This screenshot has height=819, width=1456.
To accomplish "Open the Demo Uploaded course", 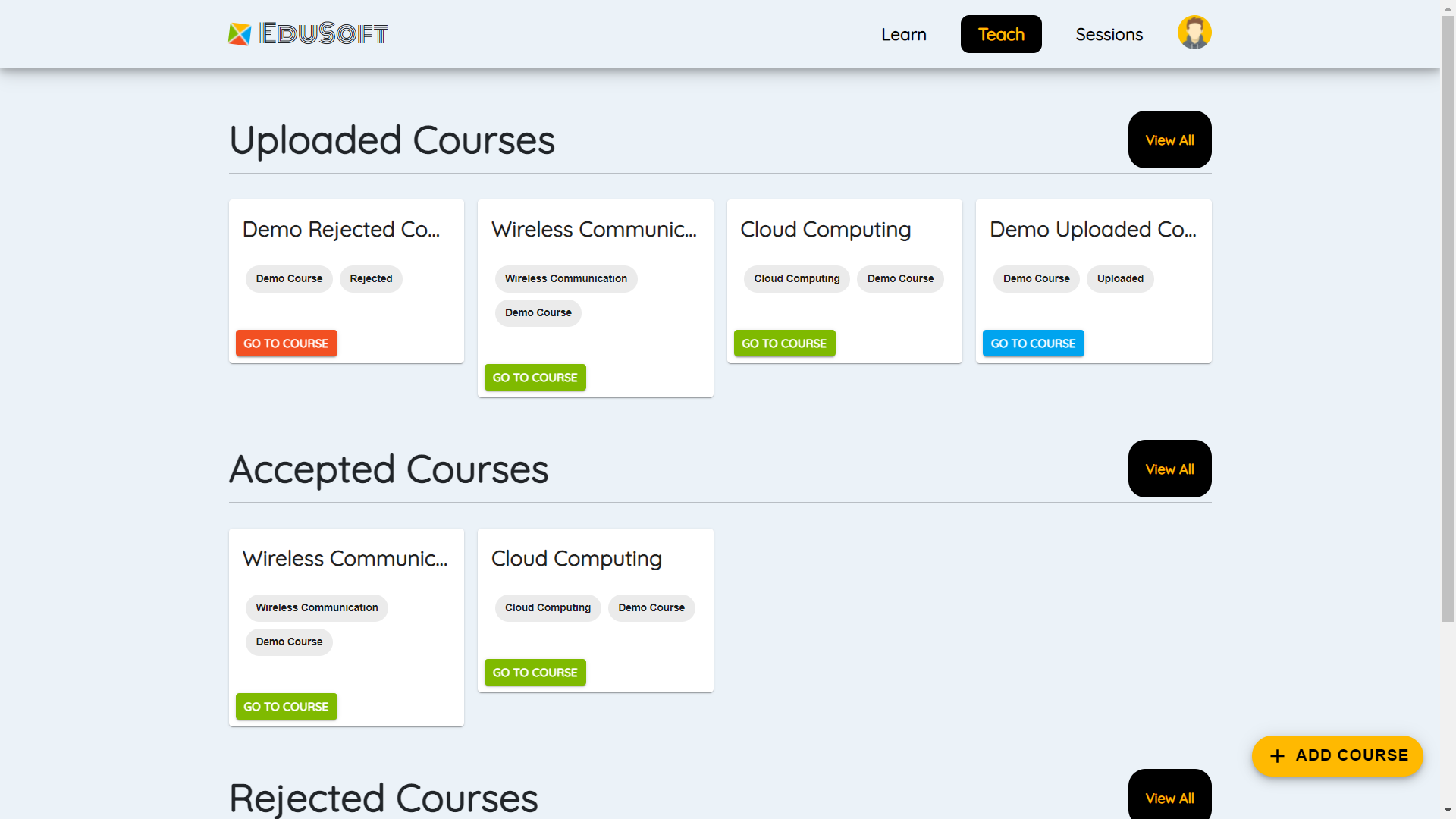I will [x=1033, y=343].
